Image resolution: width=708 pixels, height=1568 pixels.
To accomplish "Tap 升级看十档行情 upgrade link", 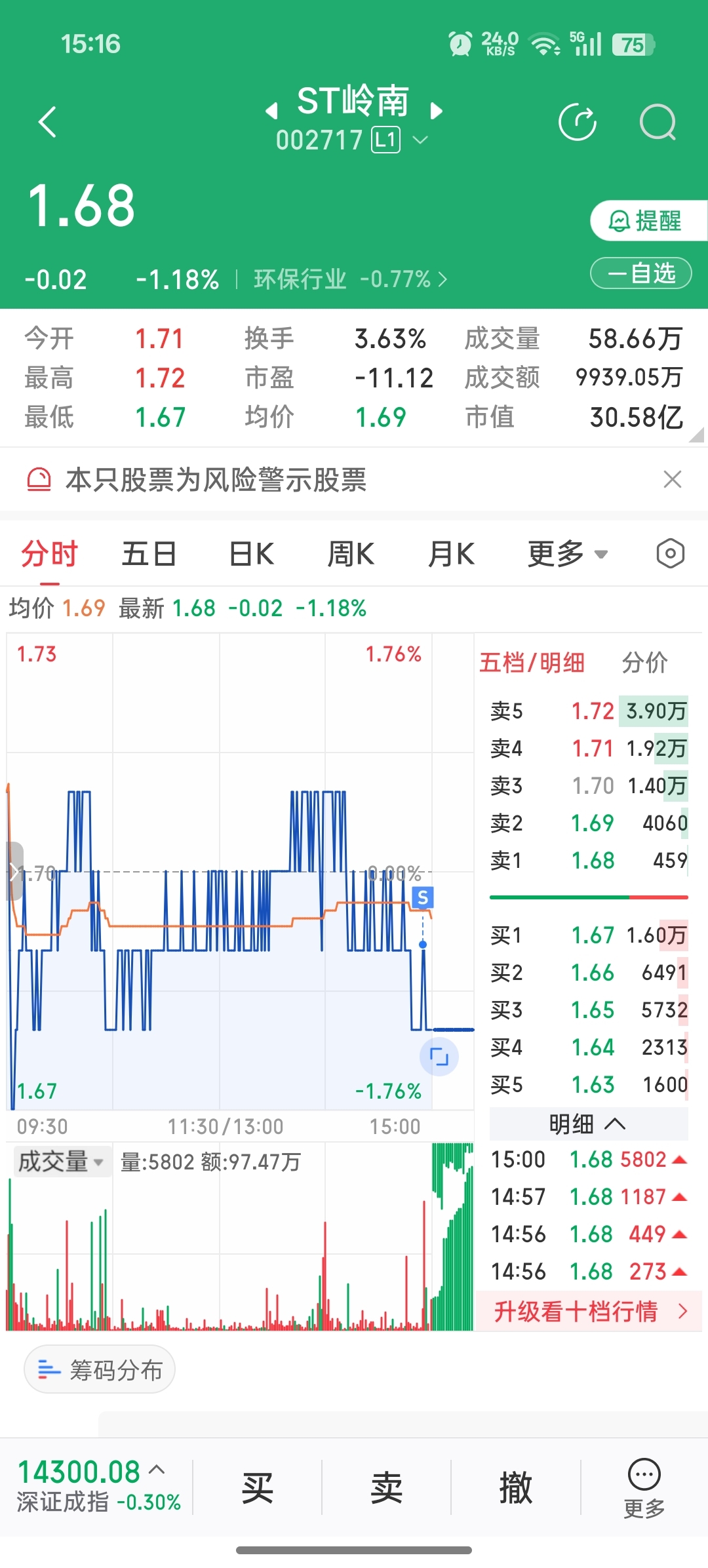I will 590,1311.
